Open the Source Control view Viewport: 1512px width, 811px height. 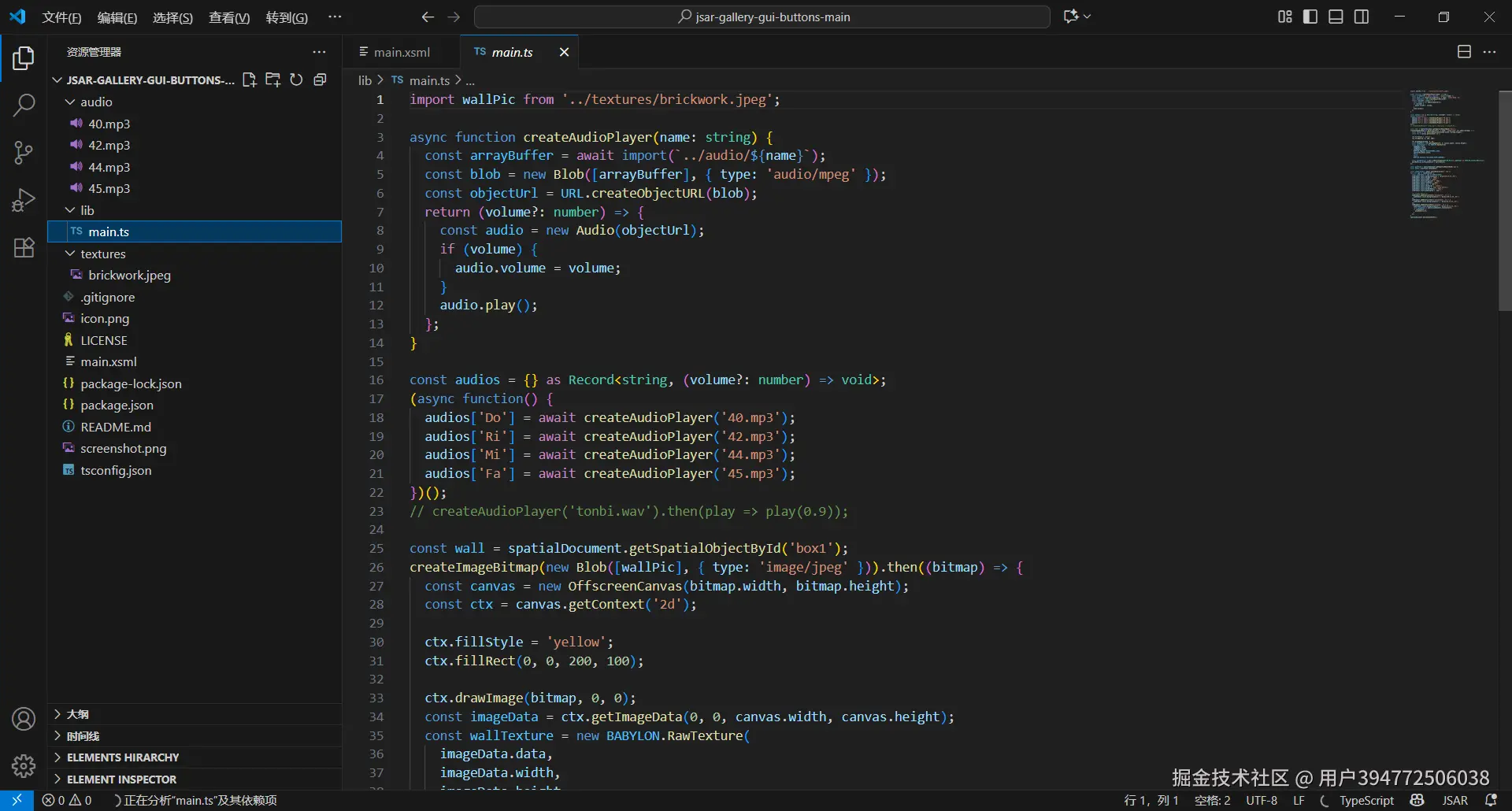coord(24,153)
